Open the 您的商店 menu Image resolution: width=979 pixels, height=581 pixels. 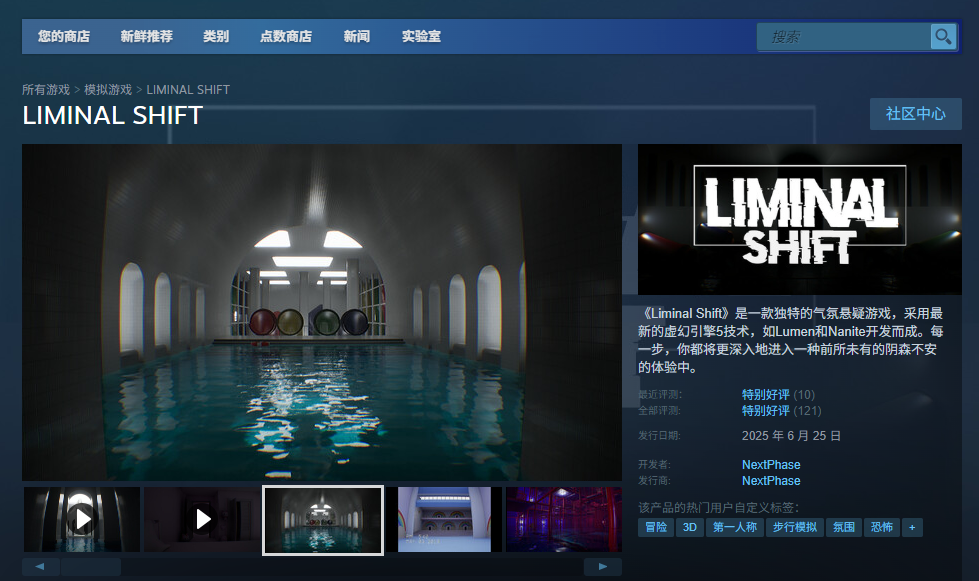(64, 36)
